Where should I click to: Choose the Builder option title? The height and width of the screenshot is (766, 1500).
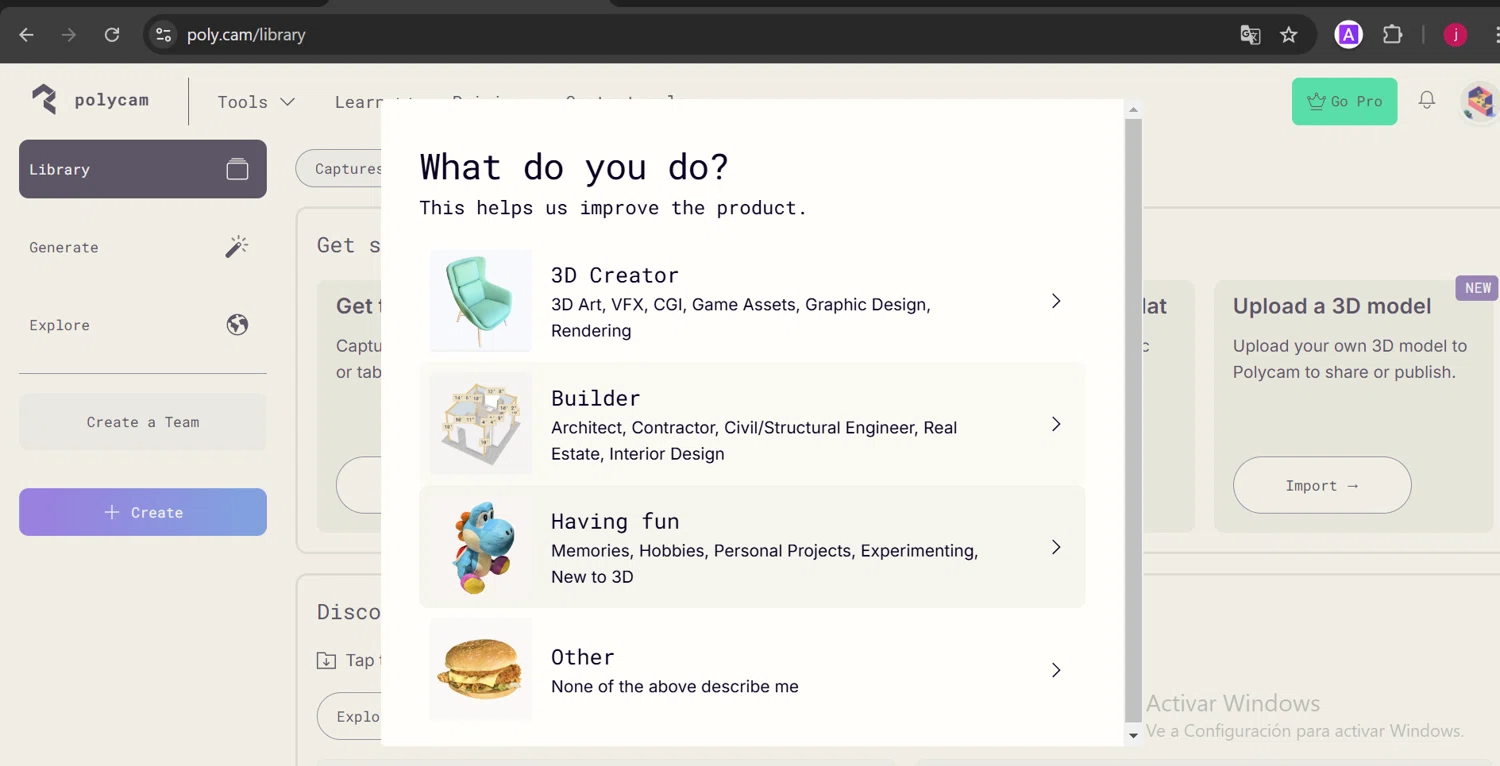(596, 398)
